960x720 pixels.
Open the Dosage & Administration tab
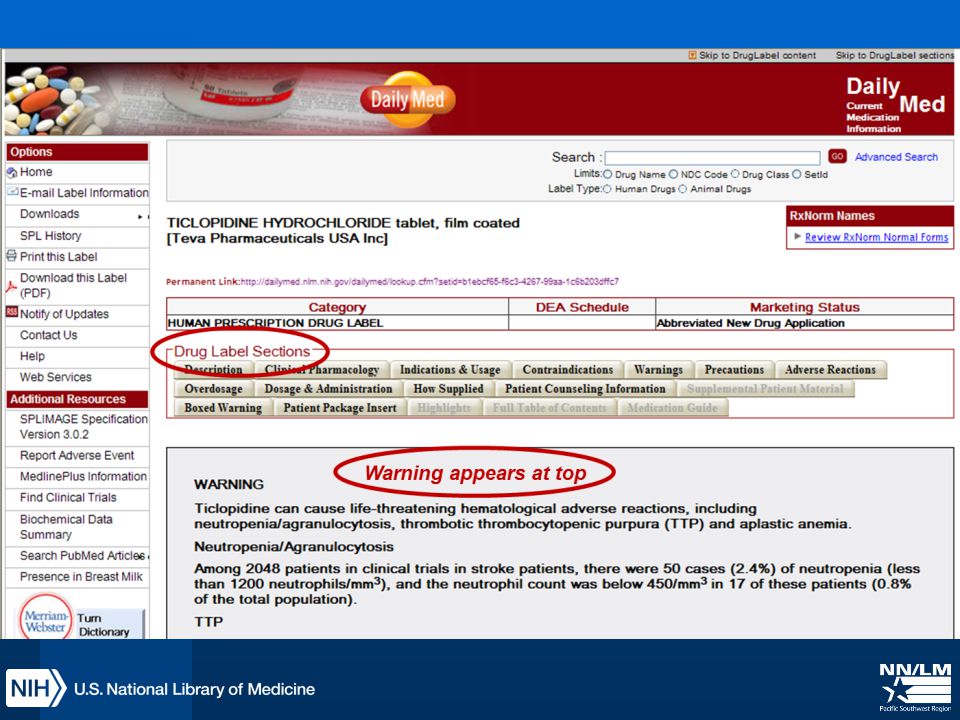[328, 389]
